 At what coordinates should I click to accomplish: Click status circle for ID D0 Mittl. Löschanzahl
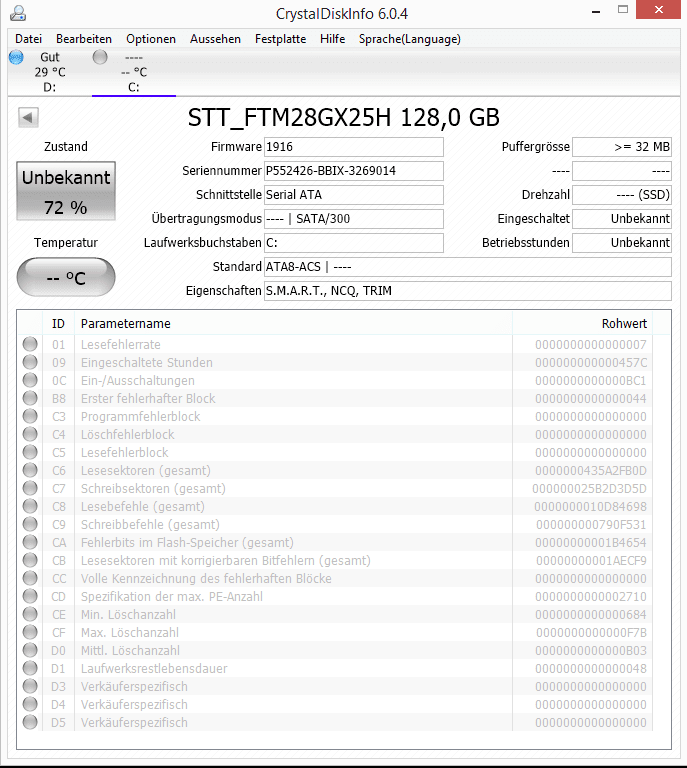tap(30, 650)
